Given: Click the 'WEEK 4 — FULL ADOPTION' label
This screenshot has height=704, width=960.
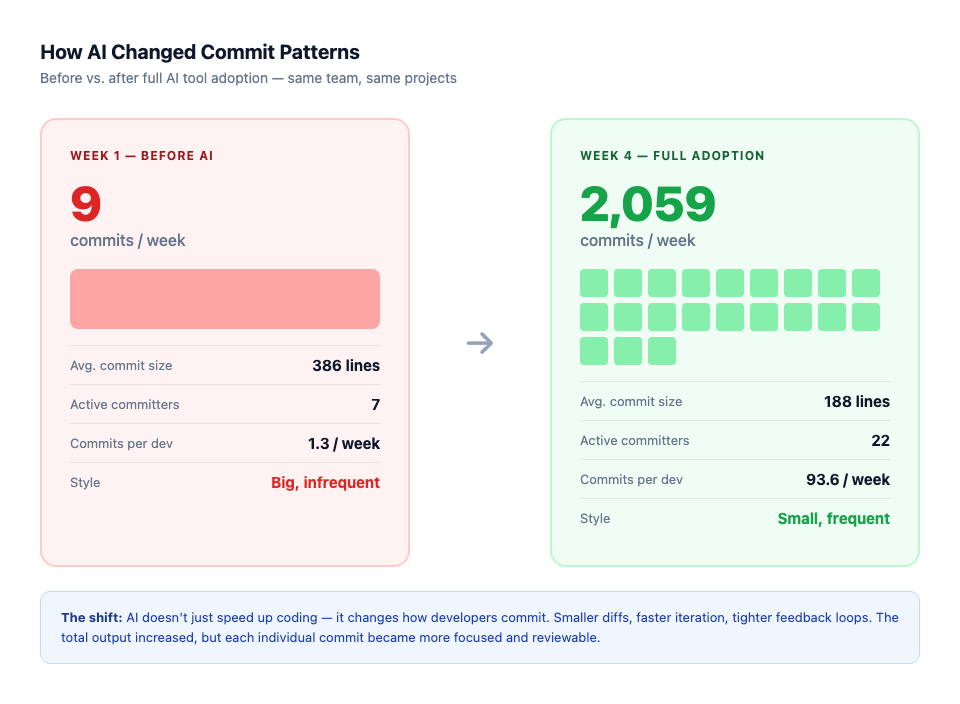Looking at the screenshot, I should (672, 155).
